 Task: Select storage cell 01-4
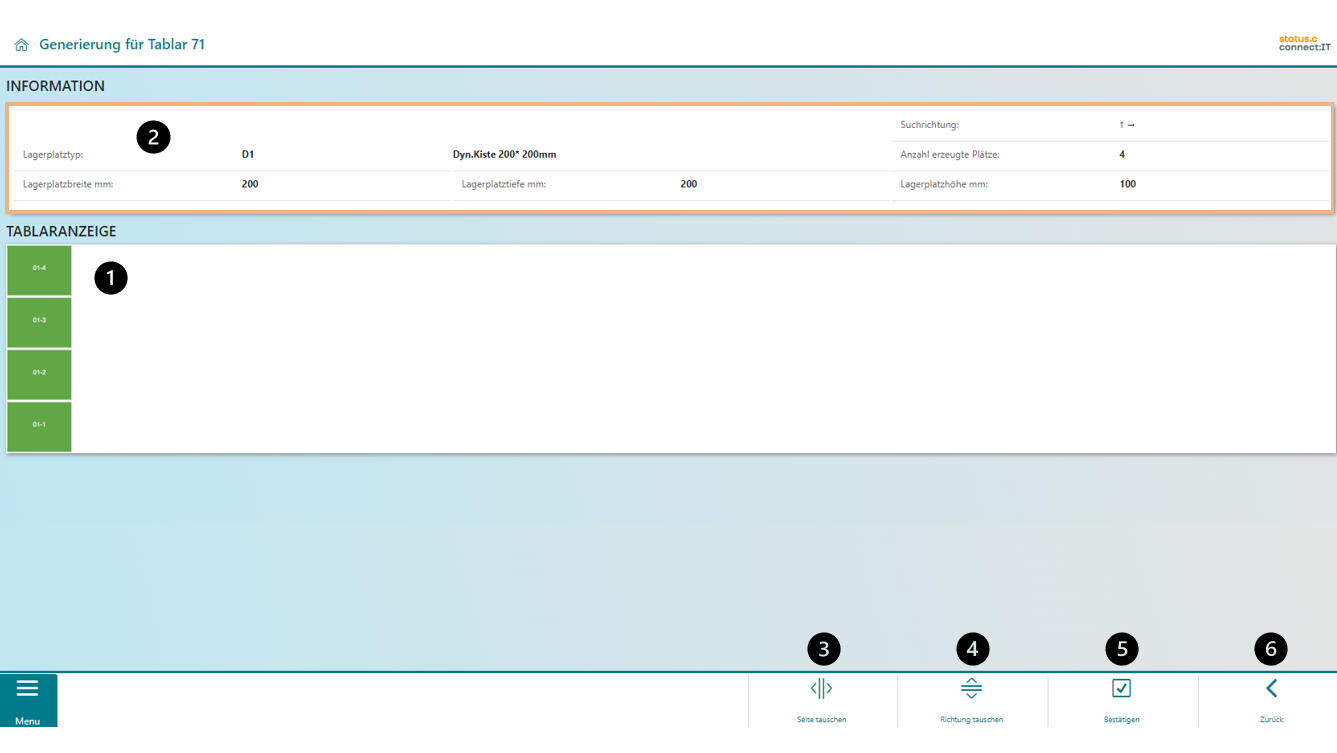(x=39, y=270)
